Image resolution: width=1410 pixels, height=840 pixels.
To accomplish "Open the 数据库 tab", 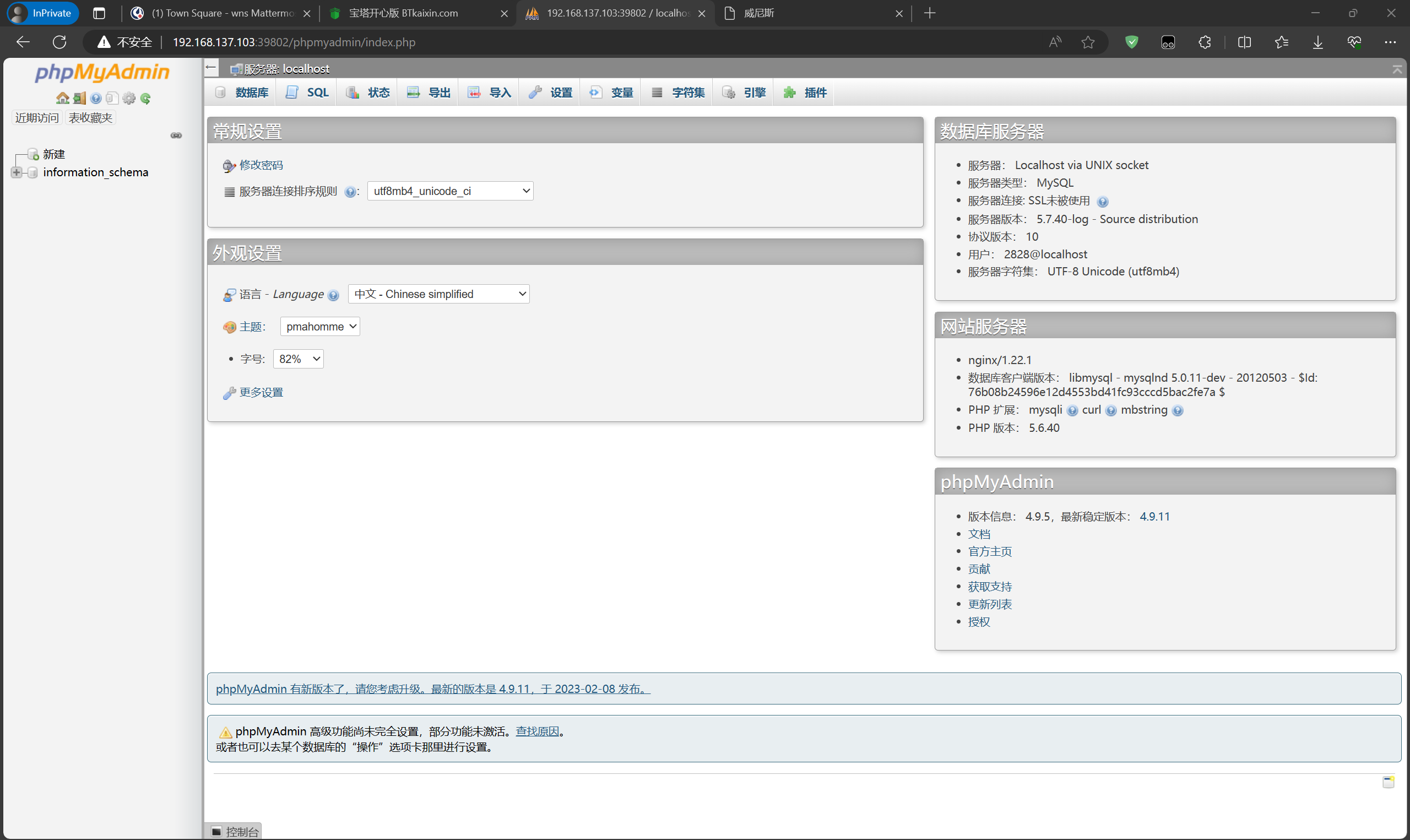I will pos(242,93).
